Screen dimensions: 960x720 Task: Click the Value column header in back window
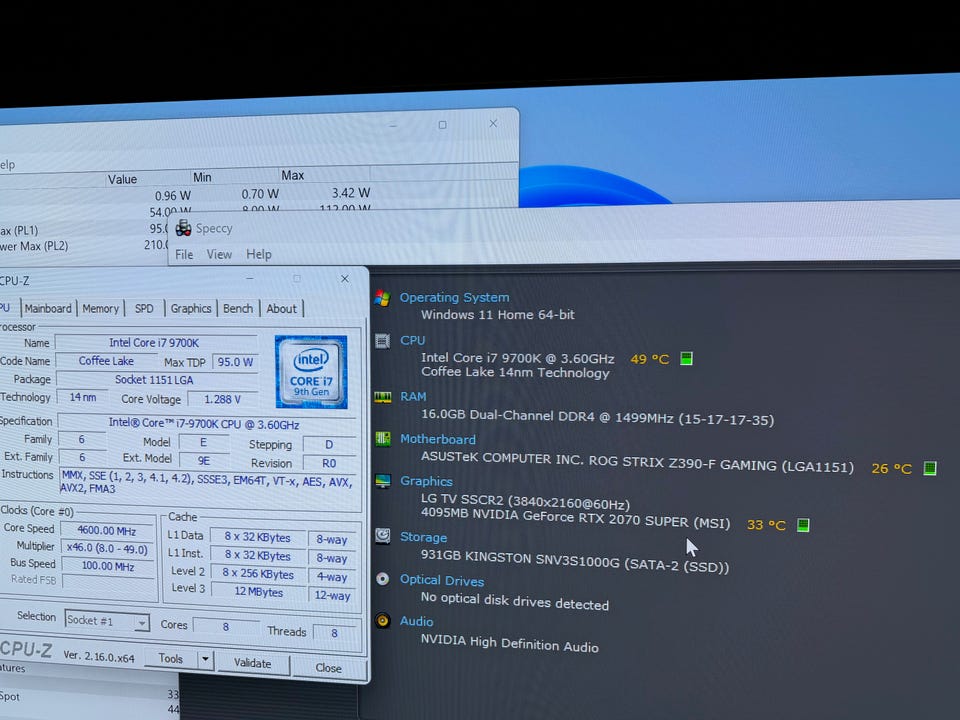[122, 179]
